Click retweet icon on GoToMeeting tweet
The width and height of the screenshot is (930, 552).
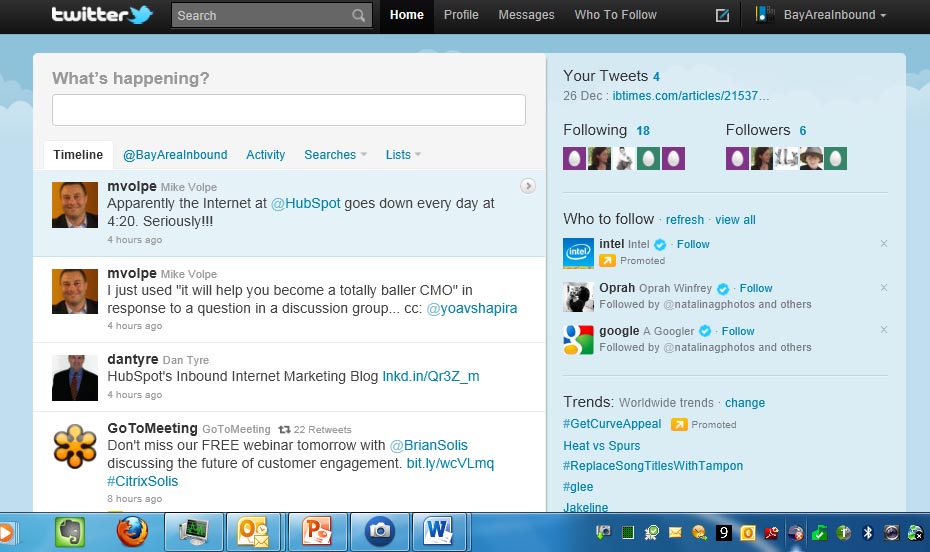tap(284, 430)
